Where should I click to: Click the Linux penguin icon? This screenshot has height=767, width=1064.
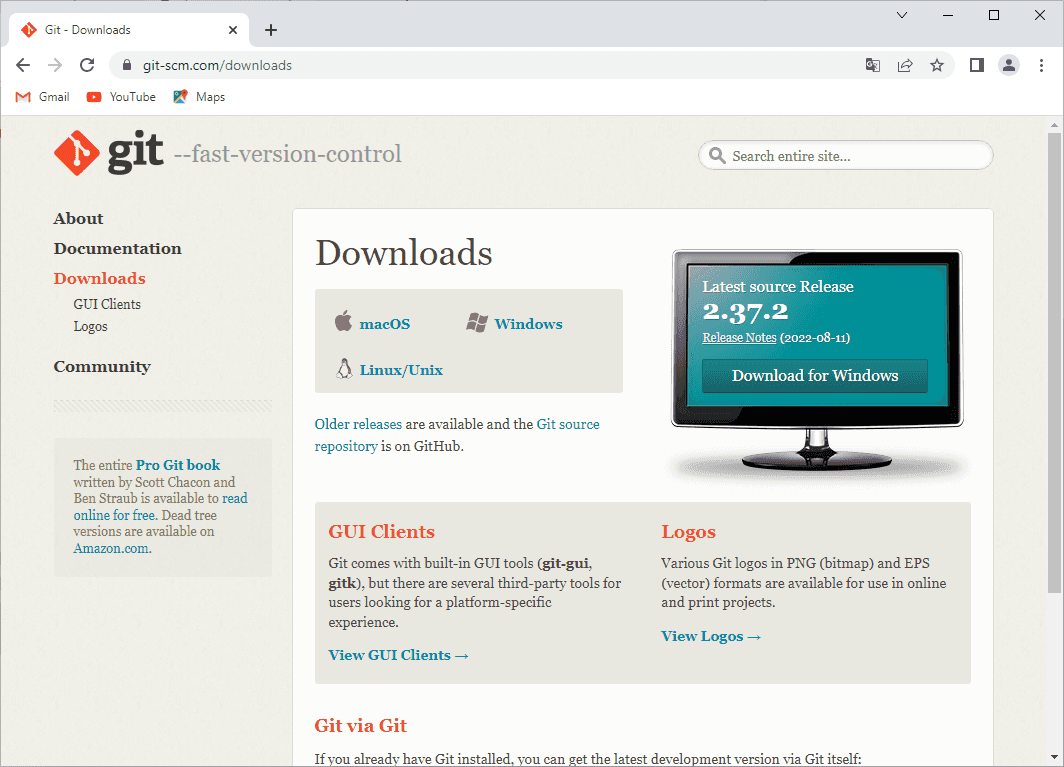tap(344, 369)
